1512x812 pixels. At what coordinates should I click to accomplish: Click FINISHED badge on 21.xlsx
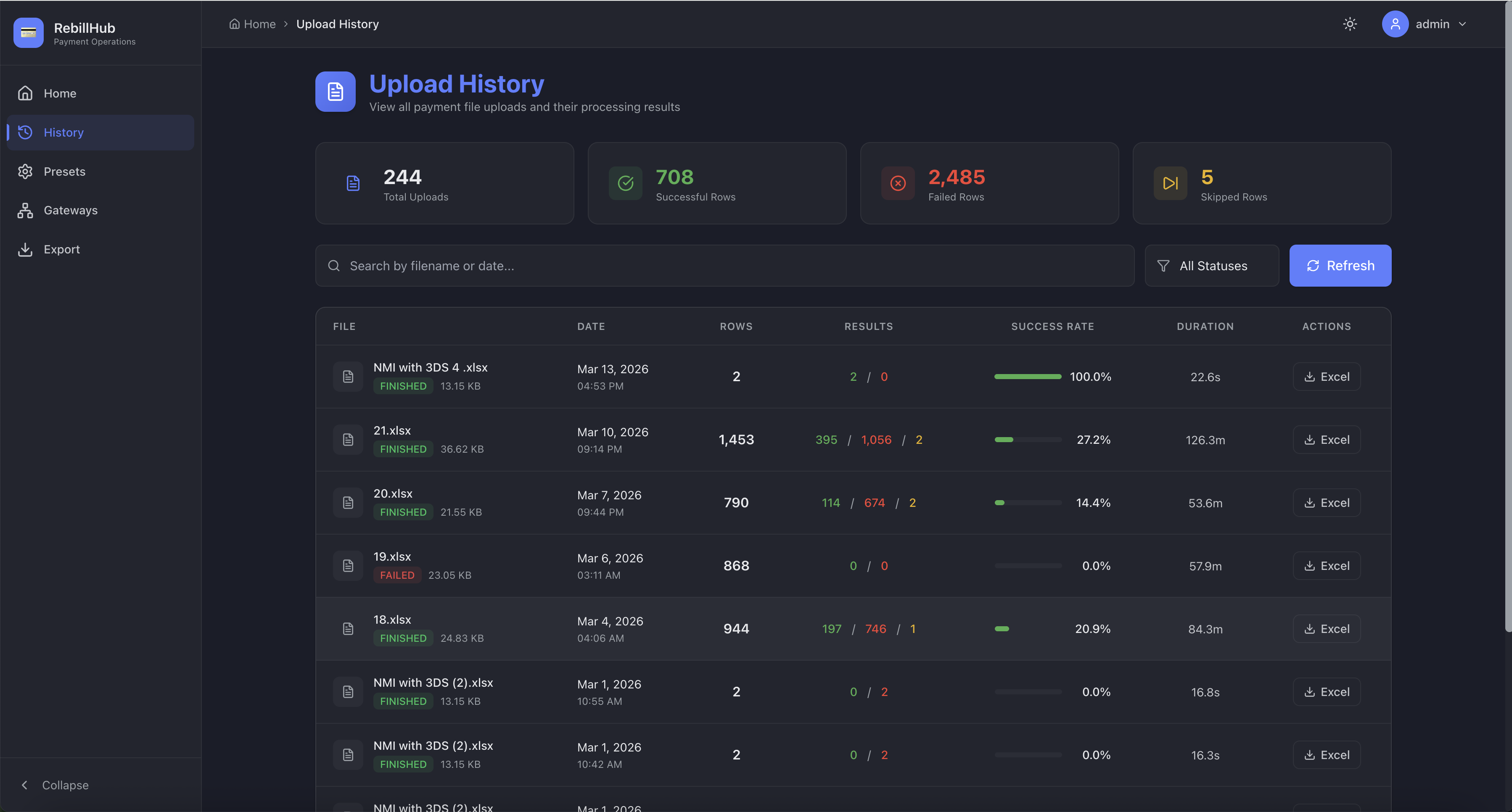pos(403,449)
